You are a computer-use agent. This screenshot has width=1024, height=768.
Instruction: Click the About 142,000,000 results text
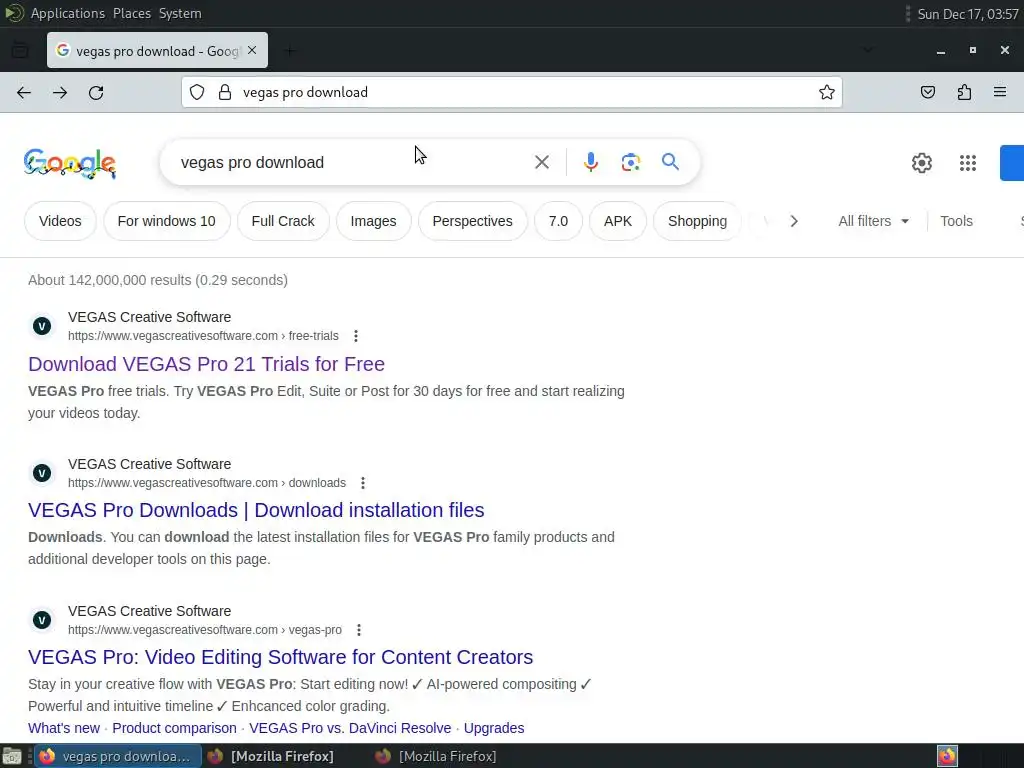(x=158, y=280)
